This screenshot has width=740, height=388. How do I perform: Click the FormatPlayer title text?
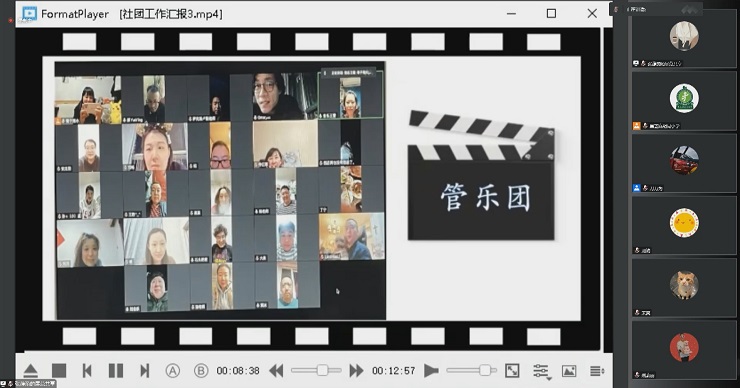click(x=75, y=14)
